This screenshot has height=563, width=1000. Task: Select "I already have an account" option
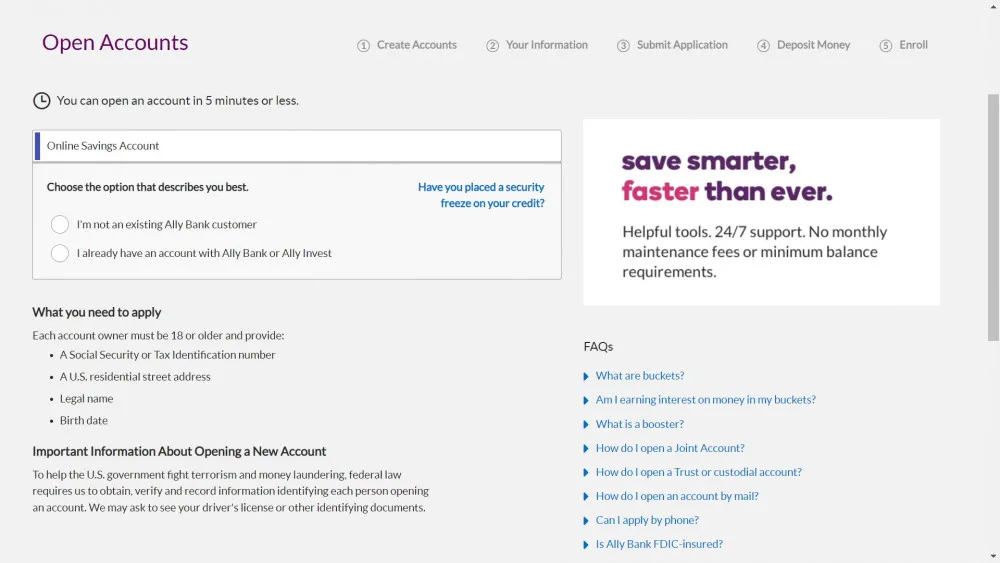(x=60, y=253)
